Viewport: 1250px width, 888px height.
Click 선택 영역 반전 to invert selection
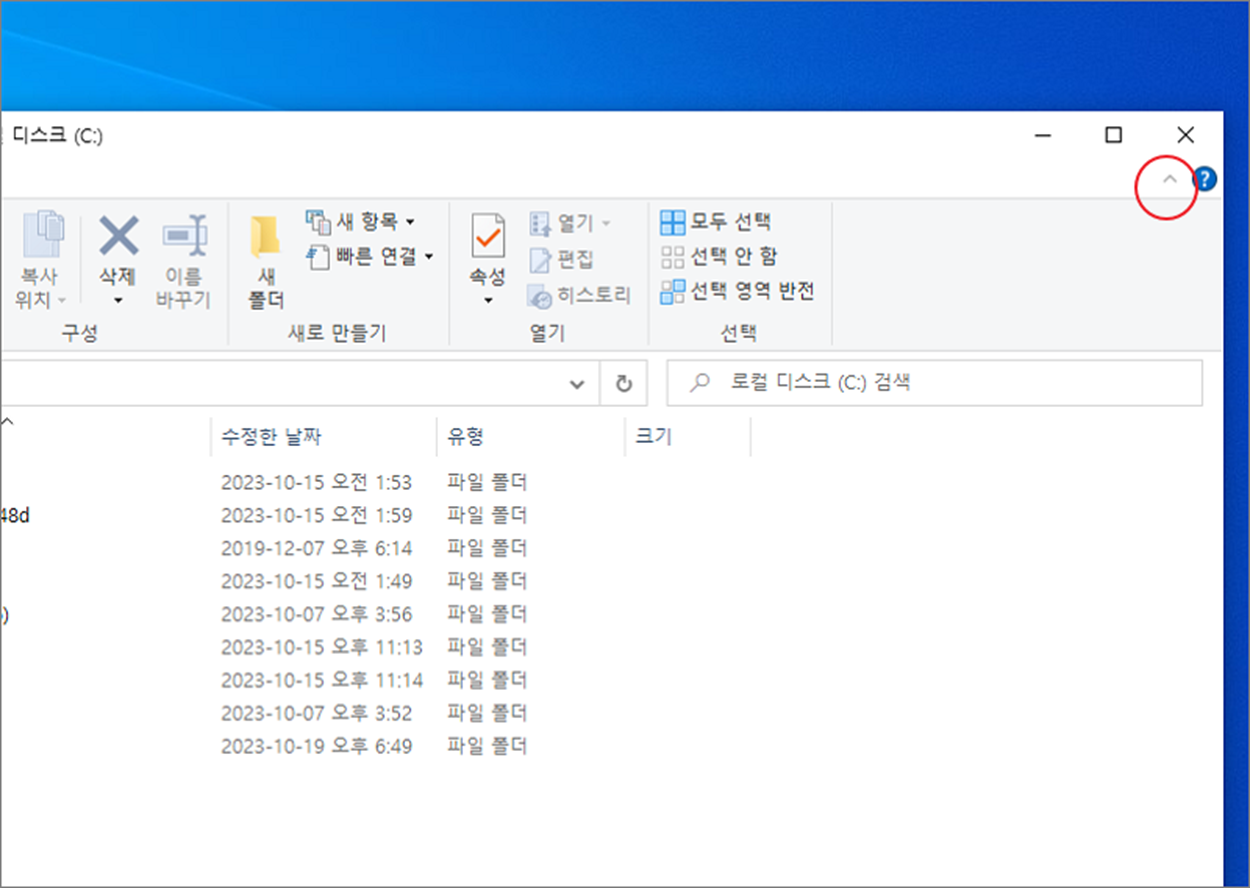click(x=738, y=291)
